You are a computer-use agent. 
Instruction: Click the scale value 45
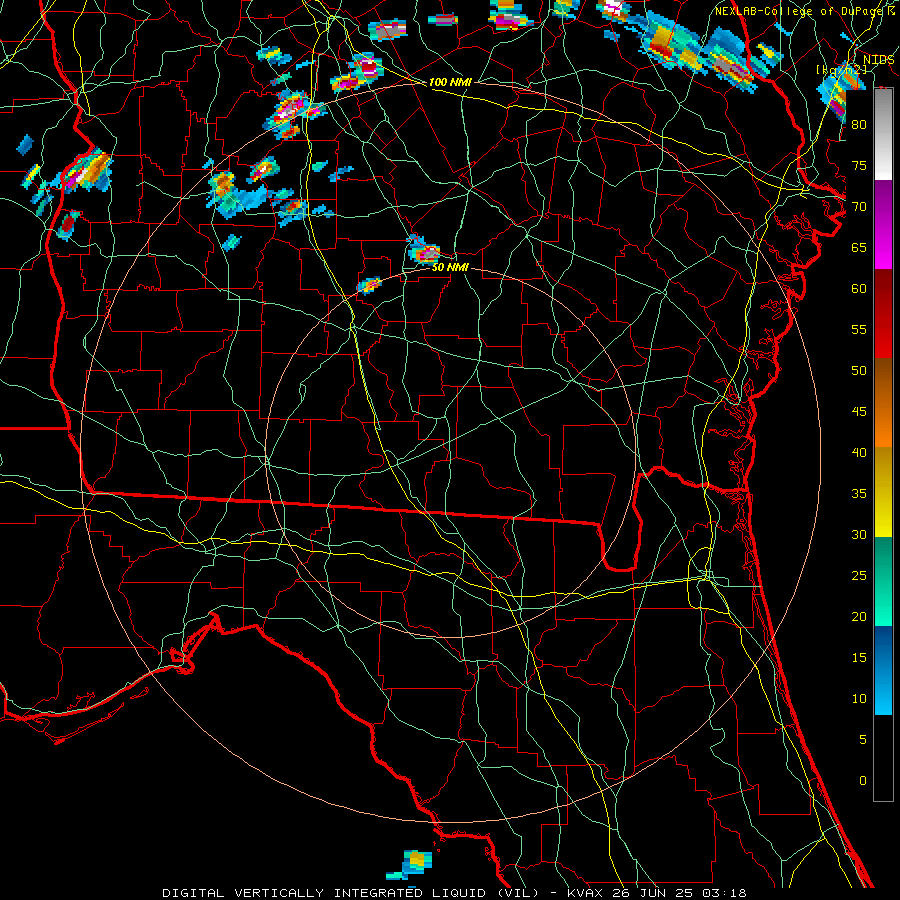859,412
